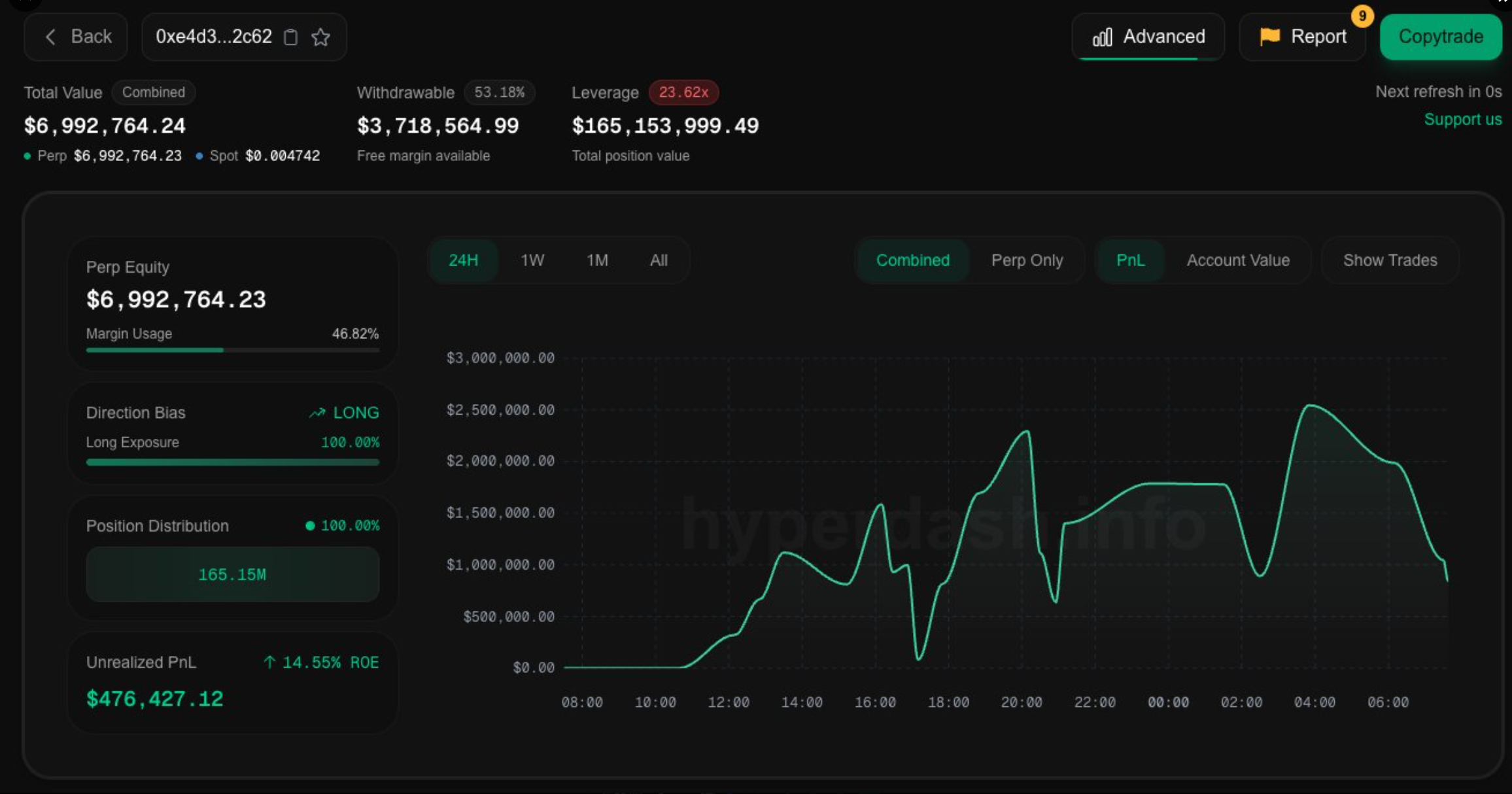Enable Show Trades on chart
Image resolution: width=1512 pixels, height=794 pixels.
click(1390, 260)
